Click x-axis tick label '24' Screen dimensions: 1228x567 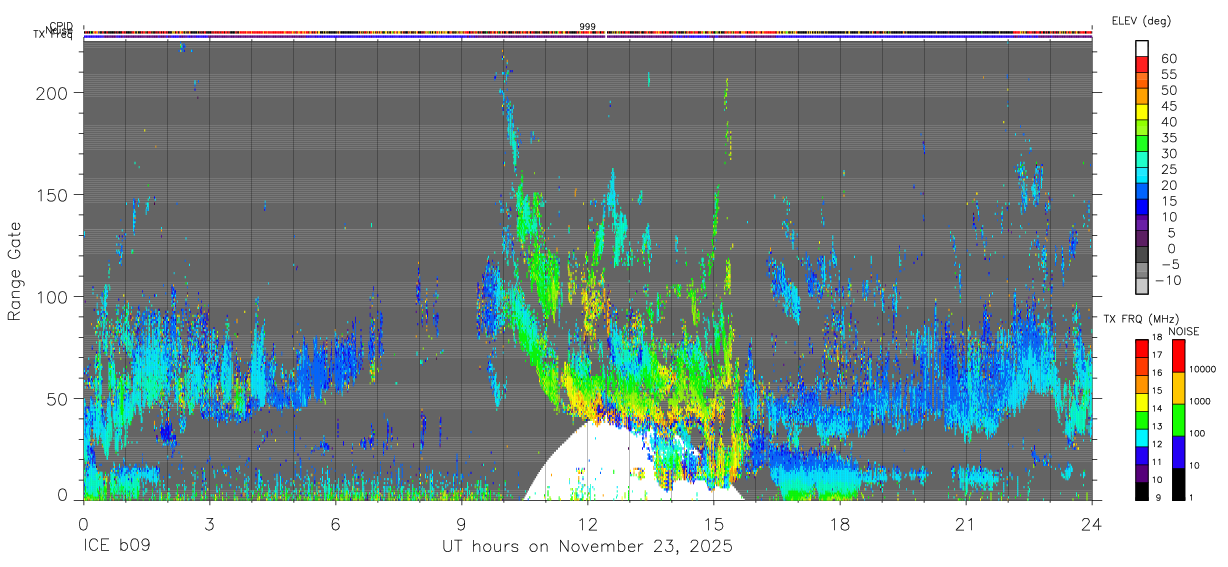click(1092, 524)
